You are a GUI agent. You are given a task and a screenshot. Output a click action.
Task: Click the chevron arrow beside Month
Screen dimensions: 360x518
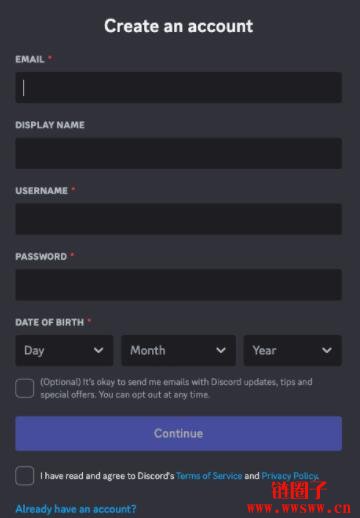[x=221, y=350]
